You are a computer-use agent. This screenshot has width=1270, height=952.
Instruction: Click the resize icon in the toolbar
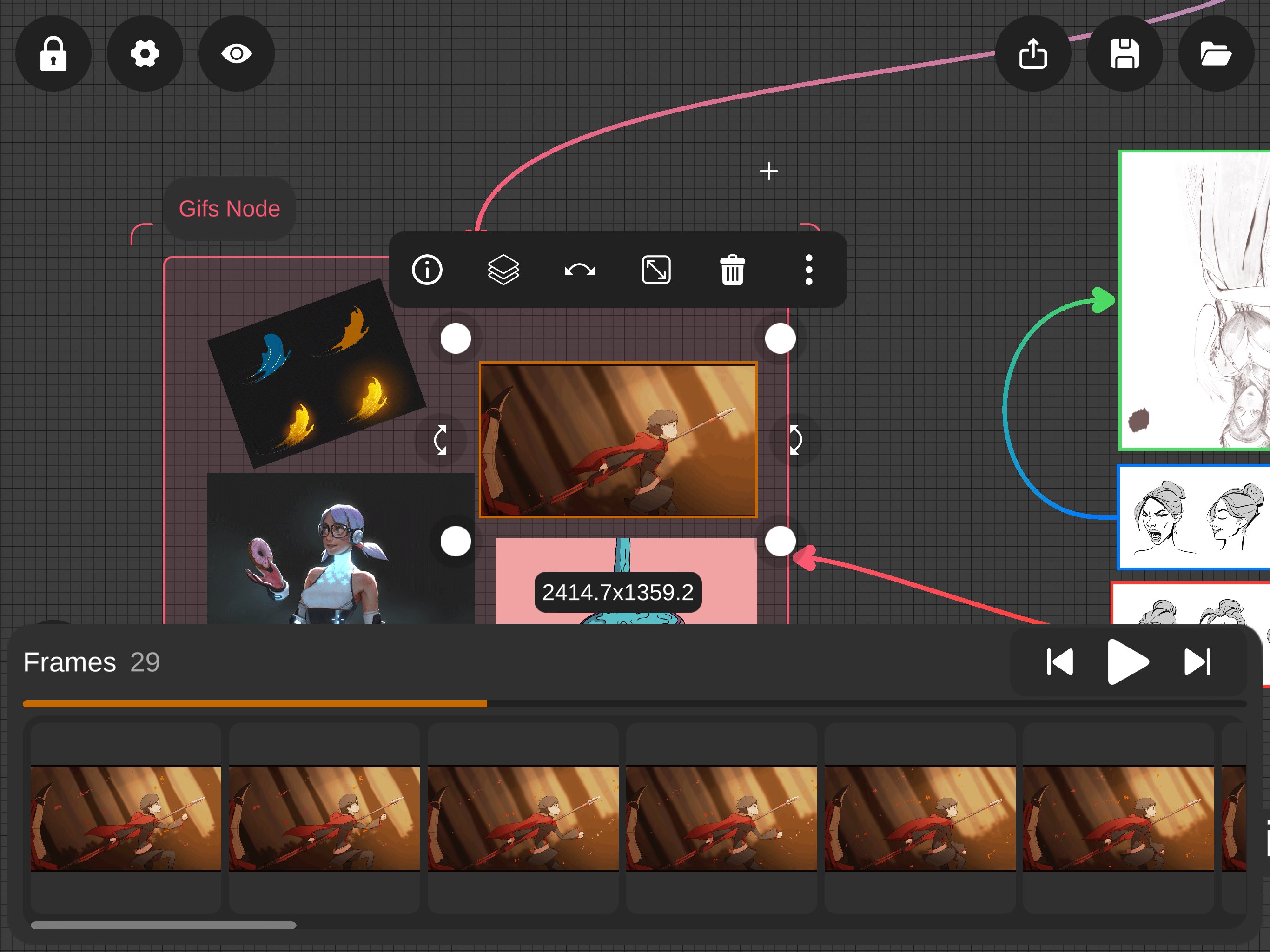pyautogui.click(x=655, y=270)
